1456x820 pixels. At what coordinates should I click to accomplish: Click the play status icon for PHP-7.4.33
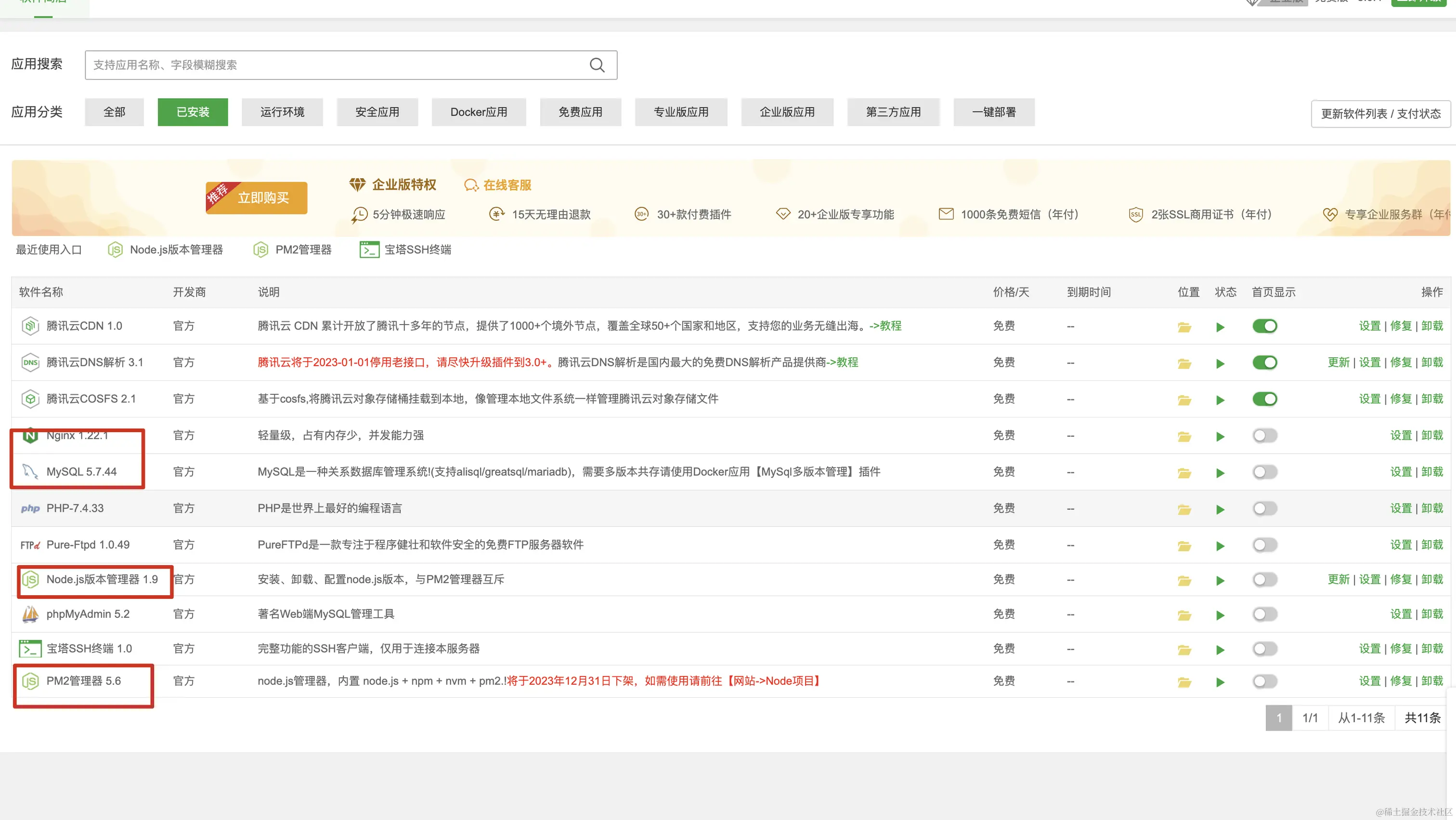[1220, 509]
